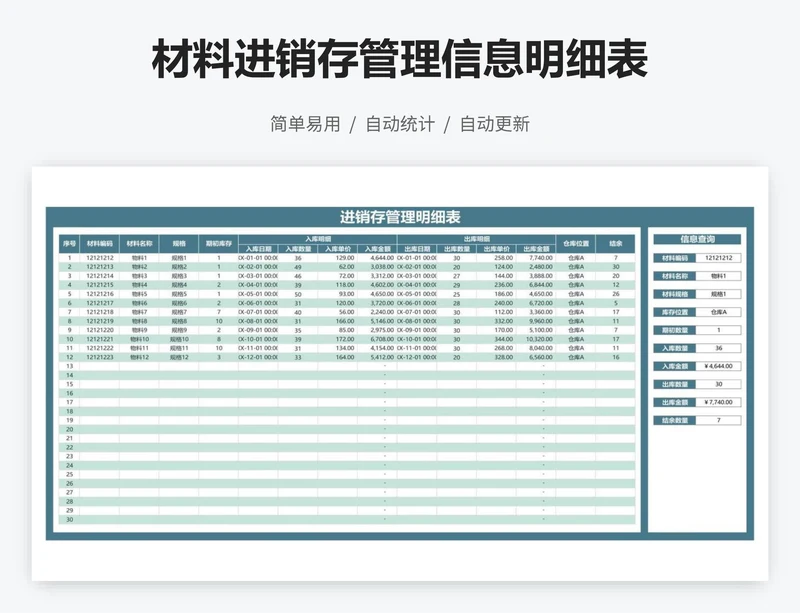The image size is (800, 613).
Task: Click row number 20 in the table
Action: [x=69, y=429]
